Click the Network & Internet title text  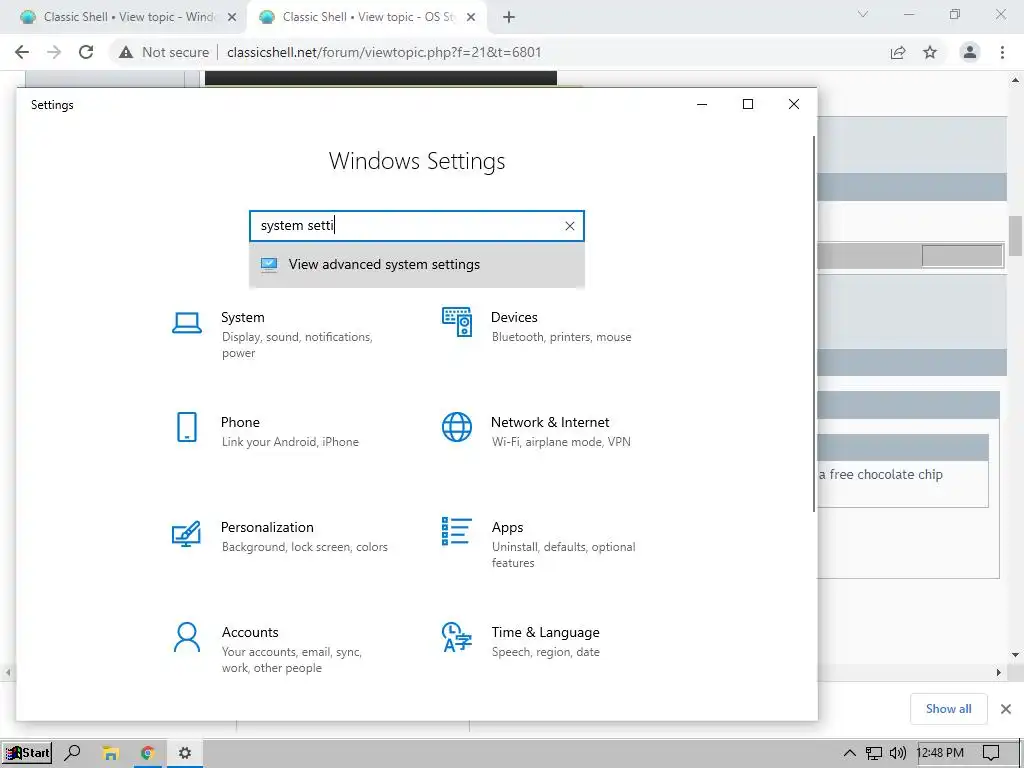[x=550, y=423]
